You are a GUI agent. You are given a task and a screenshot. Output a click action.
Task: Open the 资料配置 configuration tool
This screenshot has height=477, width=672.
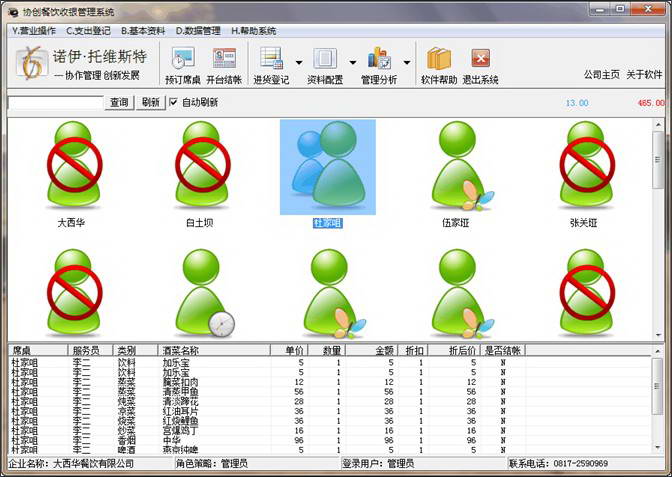(325, 66)
